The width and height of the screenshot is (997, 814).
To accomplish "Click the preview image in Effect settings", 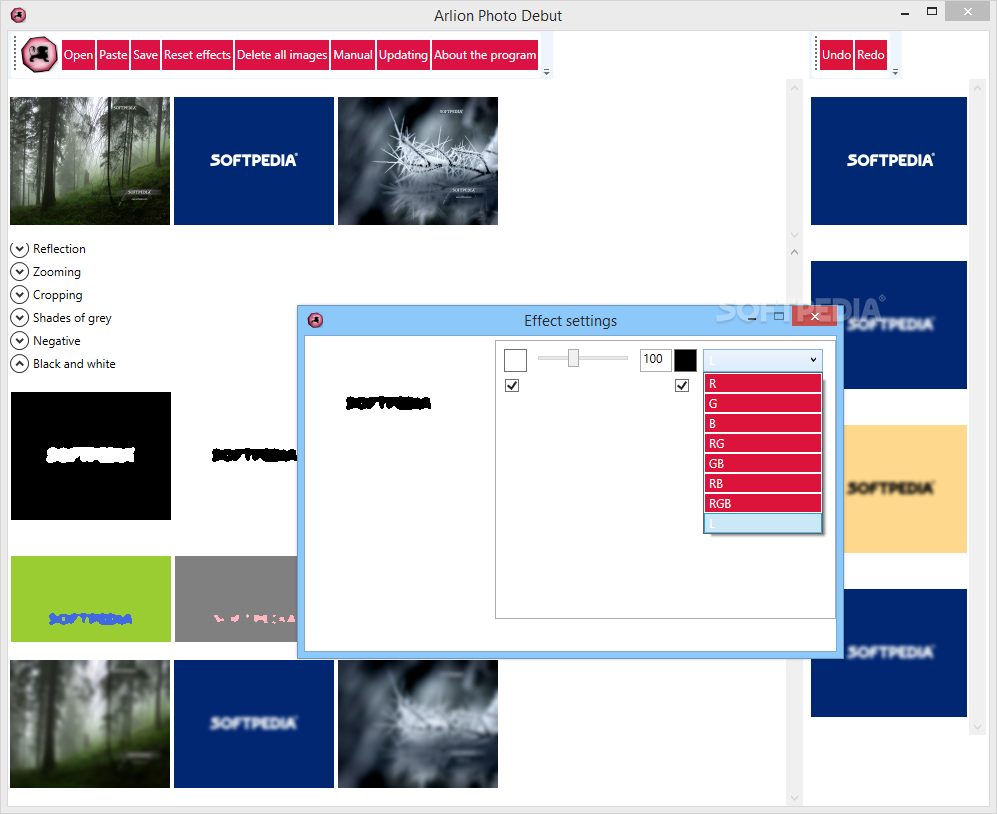I will 388,403.
